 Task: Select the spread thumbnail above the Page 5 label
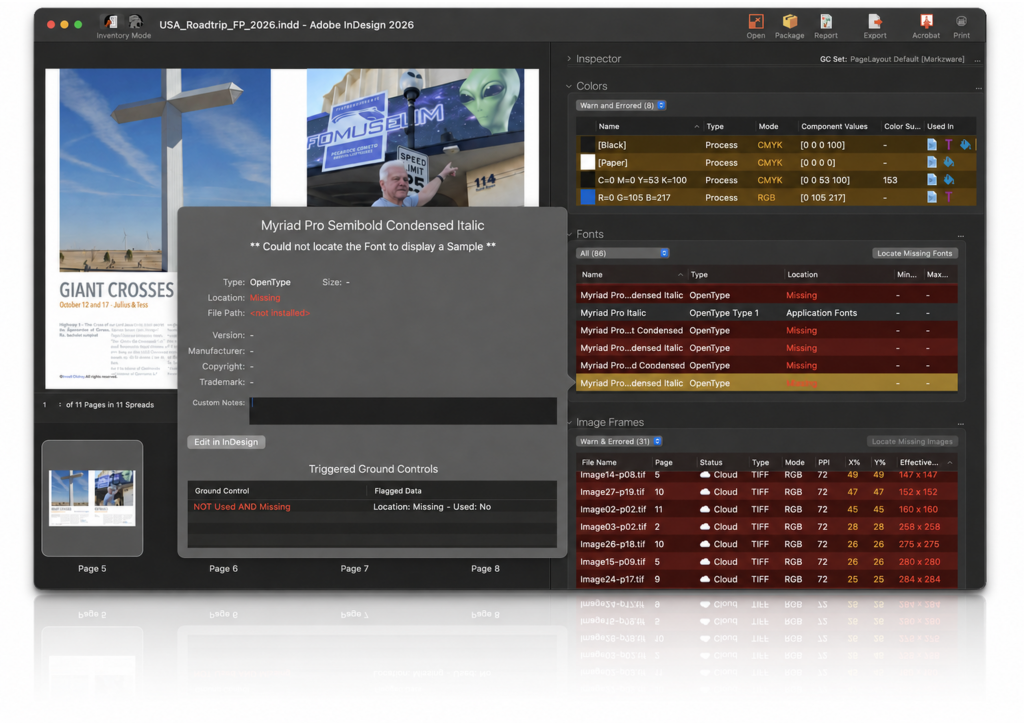(x=92, y=498)
